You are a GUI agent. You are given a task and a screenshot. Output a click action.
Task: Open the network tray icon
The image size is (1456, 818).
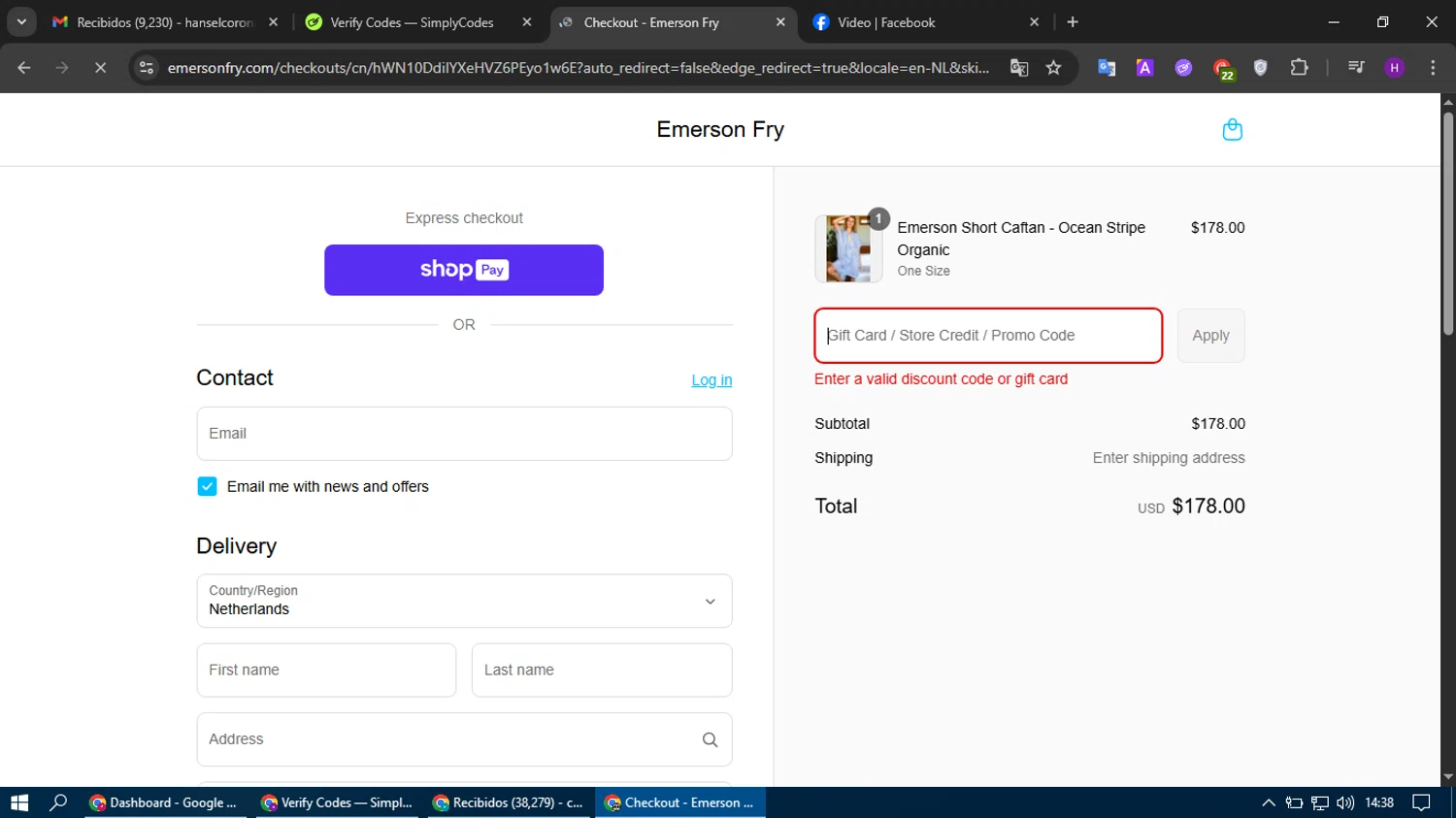point(1320,802)
